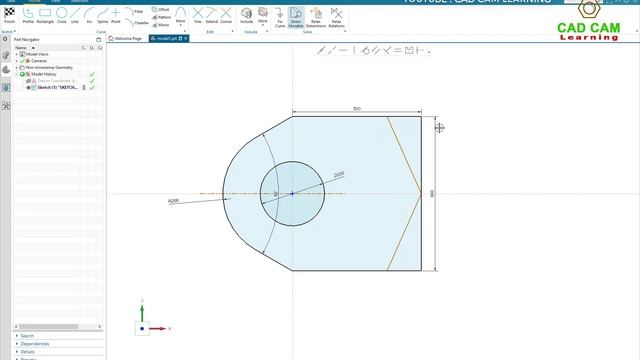Open the Welcome Page tab
640x360 pixels.
pos(125,38)
